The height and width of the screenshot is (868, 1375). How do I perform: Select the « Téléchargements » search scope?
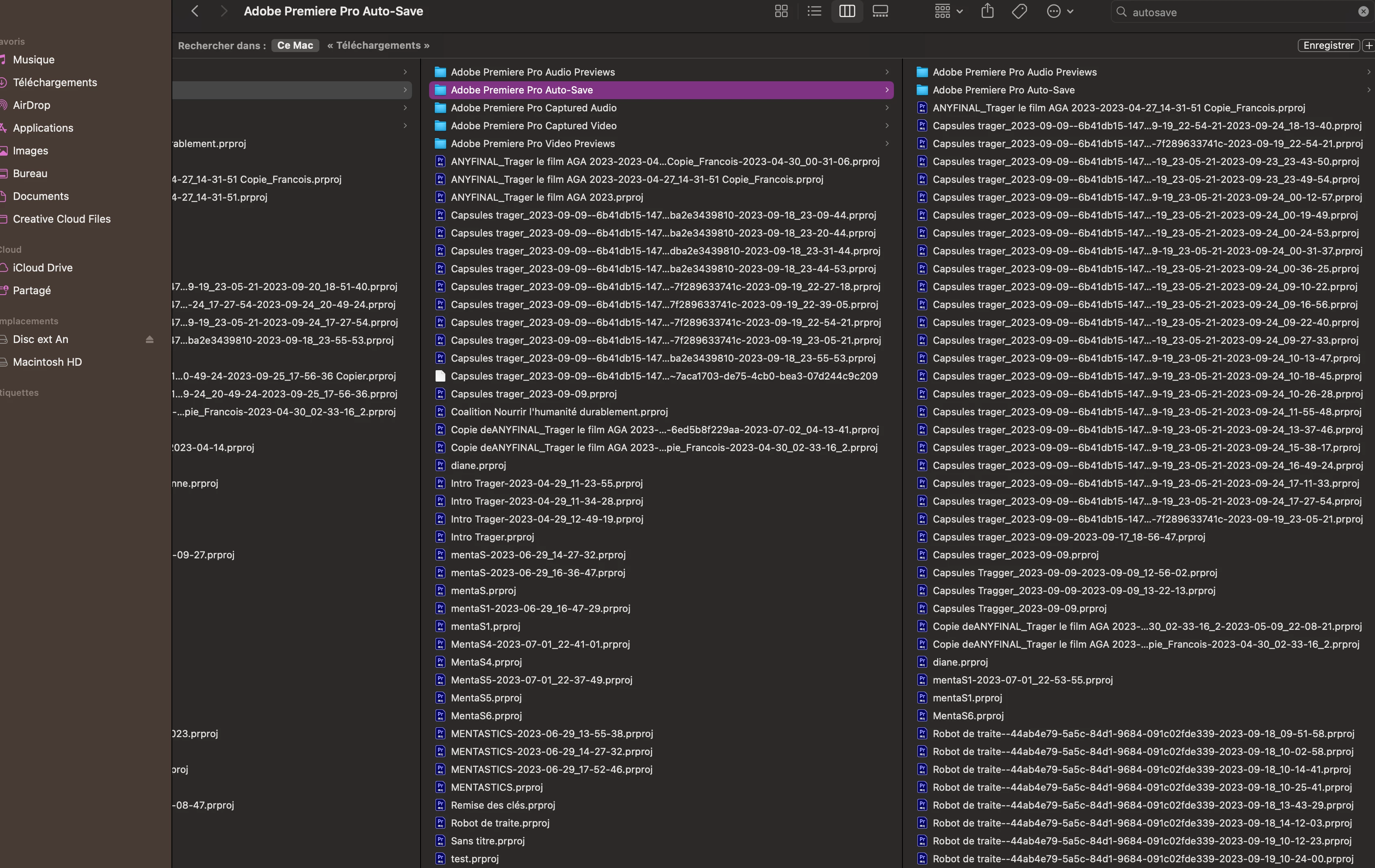click(x=378, y=46)
